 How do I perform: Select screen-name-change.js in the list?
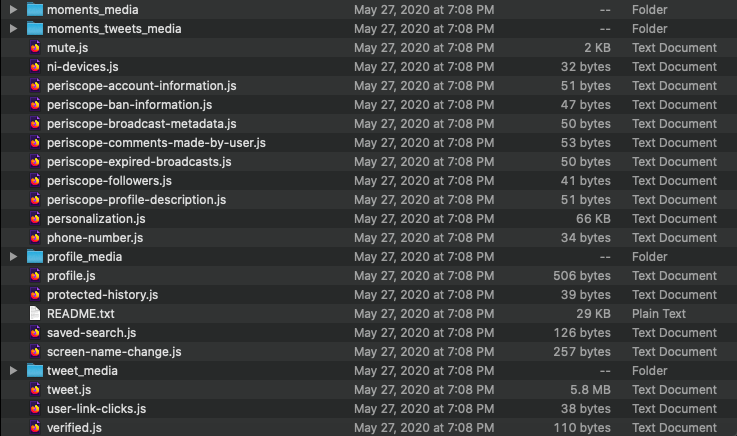[x=114, y=352]
